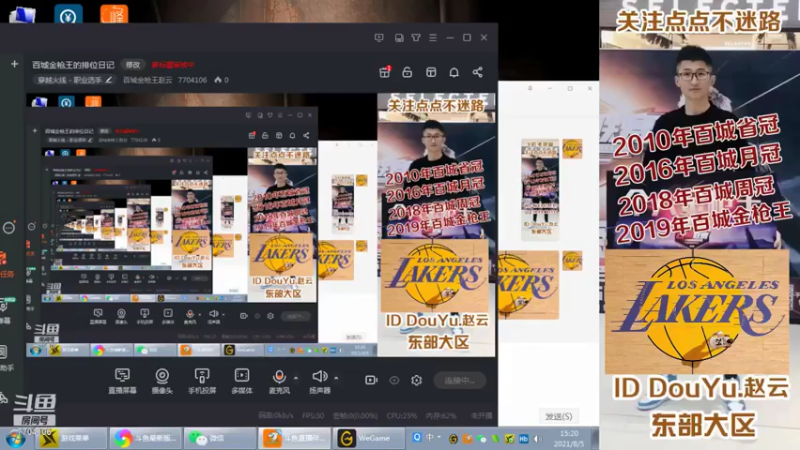Click the orange Douyu tray icon
The image size is (800, 450).
point(467,439)
